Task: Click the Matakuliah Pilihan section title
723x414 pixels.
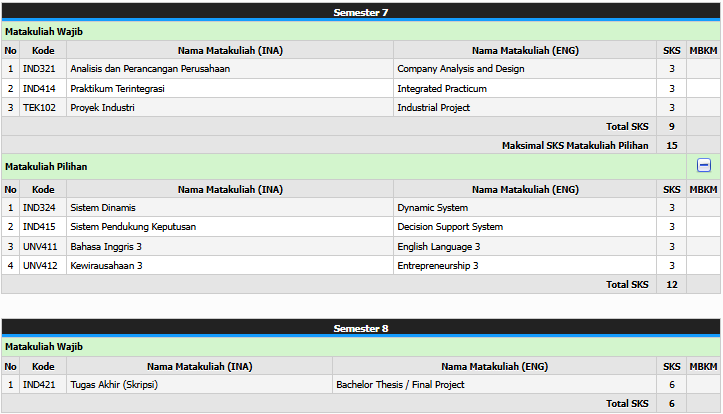Action: point(46,166)
